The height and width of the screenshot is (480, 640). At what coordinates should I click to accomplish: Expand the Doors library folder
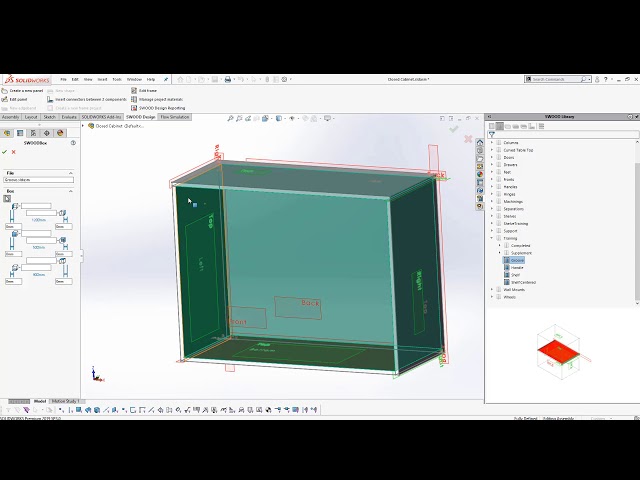pyautogui.click(x=492, y=158)
